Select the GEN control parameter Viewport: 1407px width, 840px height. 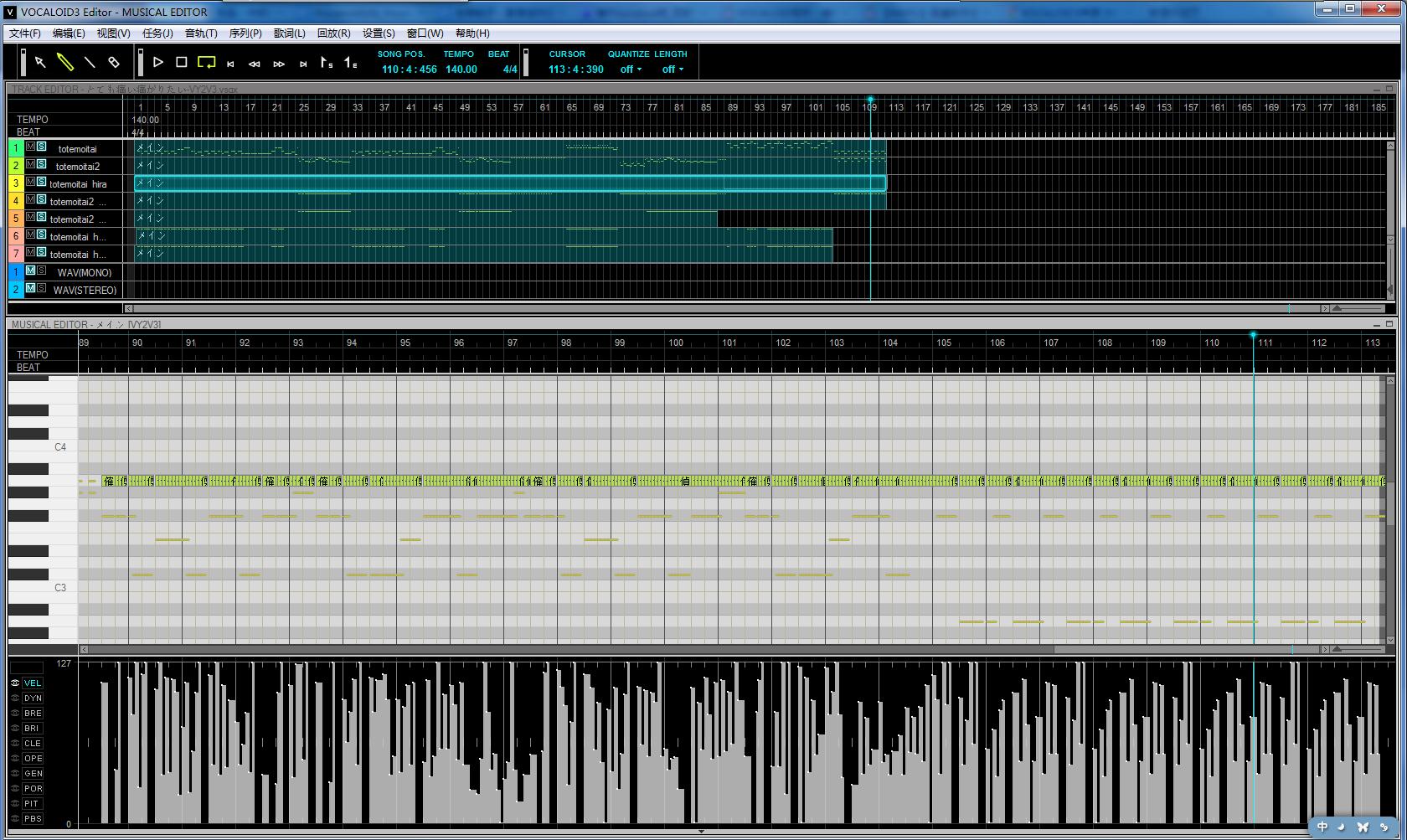point(33,774)
